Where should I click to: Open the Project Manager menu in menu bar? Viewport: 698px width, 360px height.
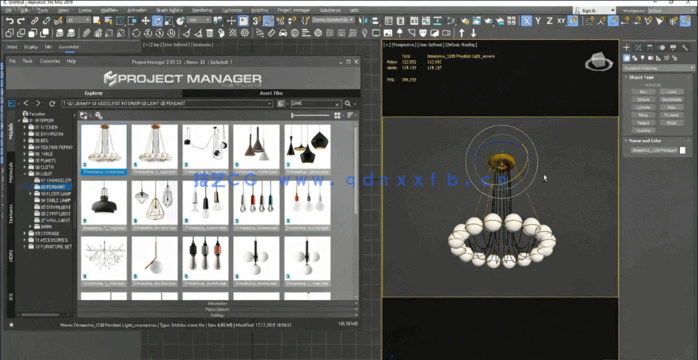click(293, 10)
